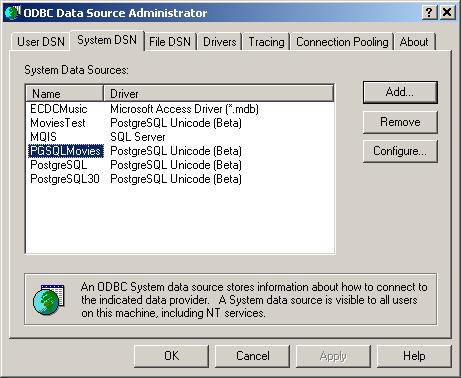Image resolution: width=461 pixels, height=378 pixels.
Task: Click the greyed-out Apply button
Action: (x=333, y=356)
